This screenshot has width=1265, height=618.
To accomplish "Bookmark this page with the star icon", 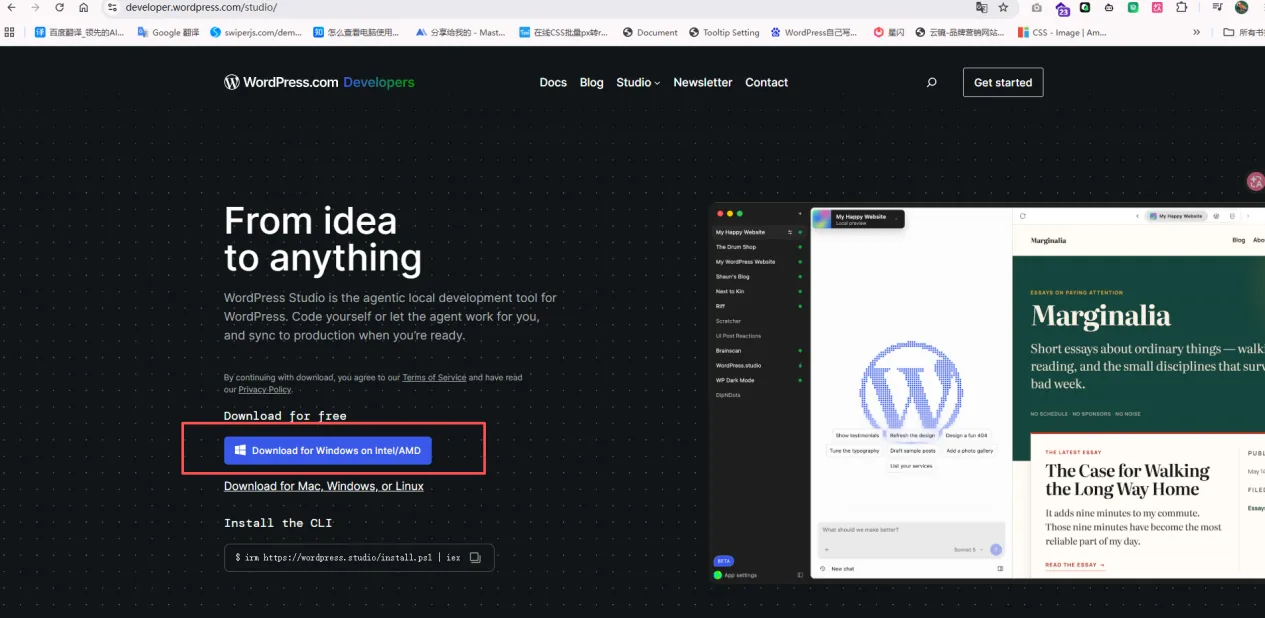I will pos(1003,7).
